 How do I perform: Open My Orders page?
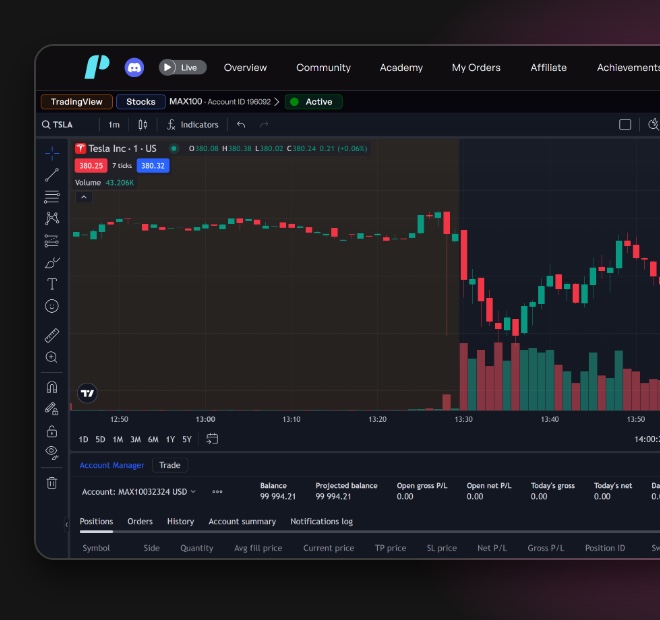tap(476, 67)
